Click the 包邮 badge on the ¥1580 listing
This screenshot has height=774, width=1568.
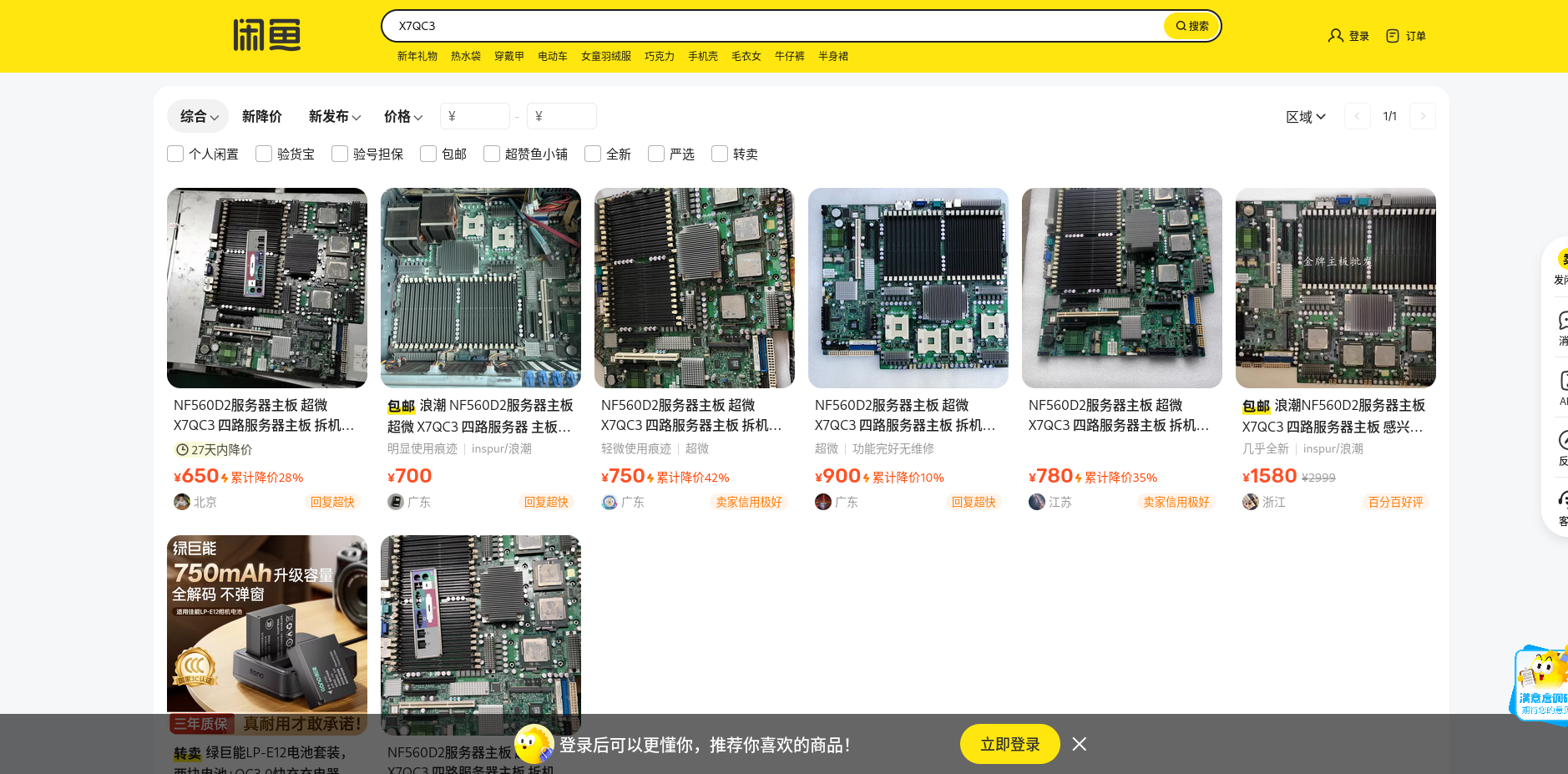1257,407
